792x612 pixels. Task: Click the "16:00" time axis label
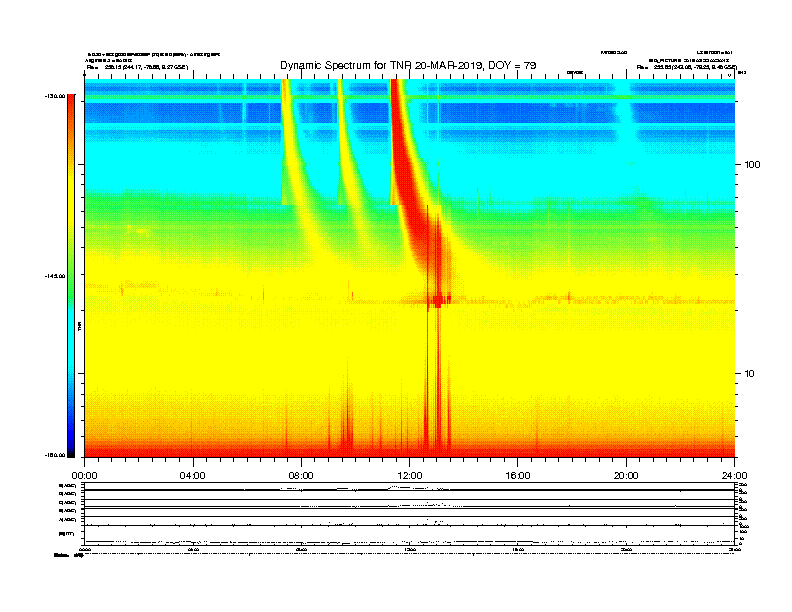click(518, 476)
